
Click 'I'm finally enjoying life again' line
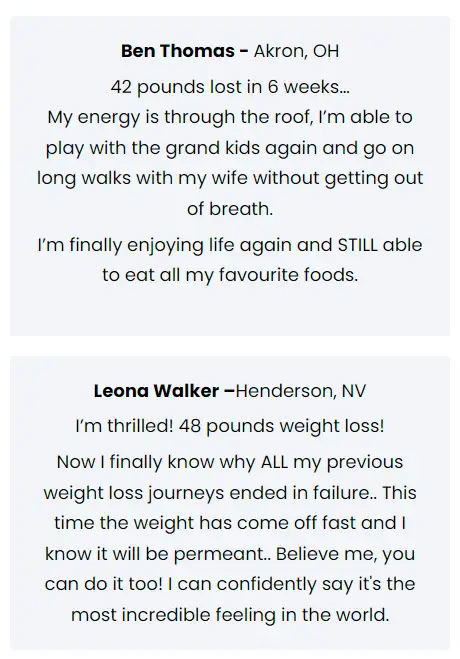(x=165, y=245)
